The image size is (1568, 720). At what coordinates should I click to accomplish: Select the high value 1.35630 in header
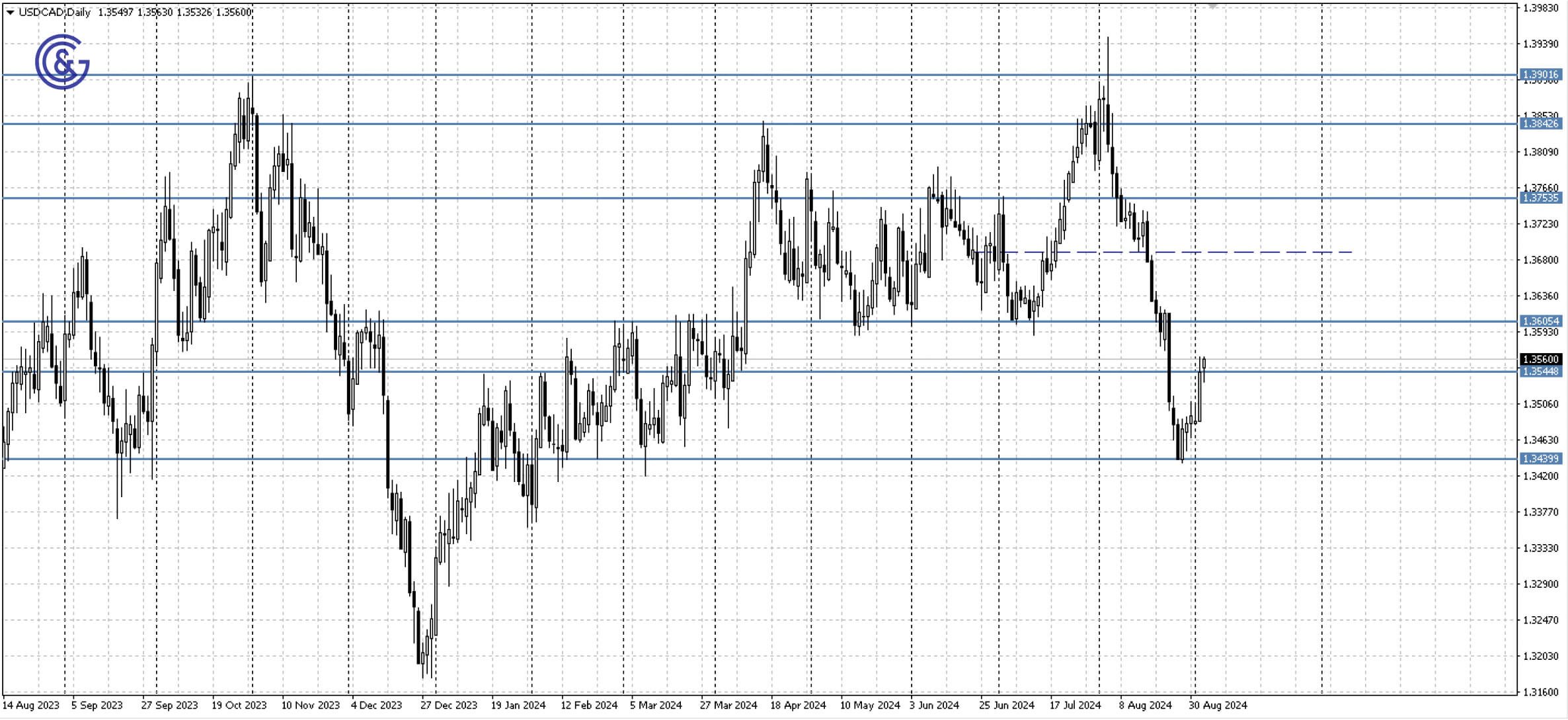click(155, 11)
